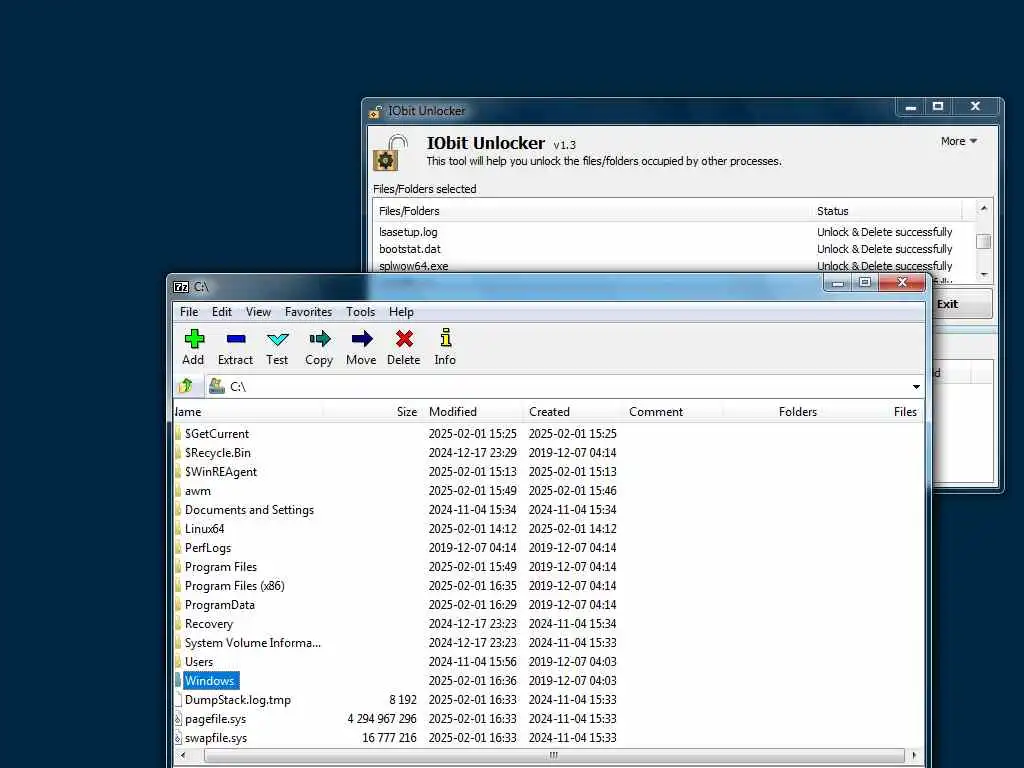
Task: Select the Program Files (x86) folder
Action: (x=234, y=586)
